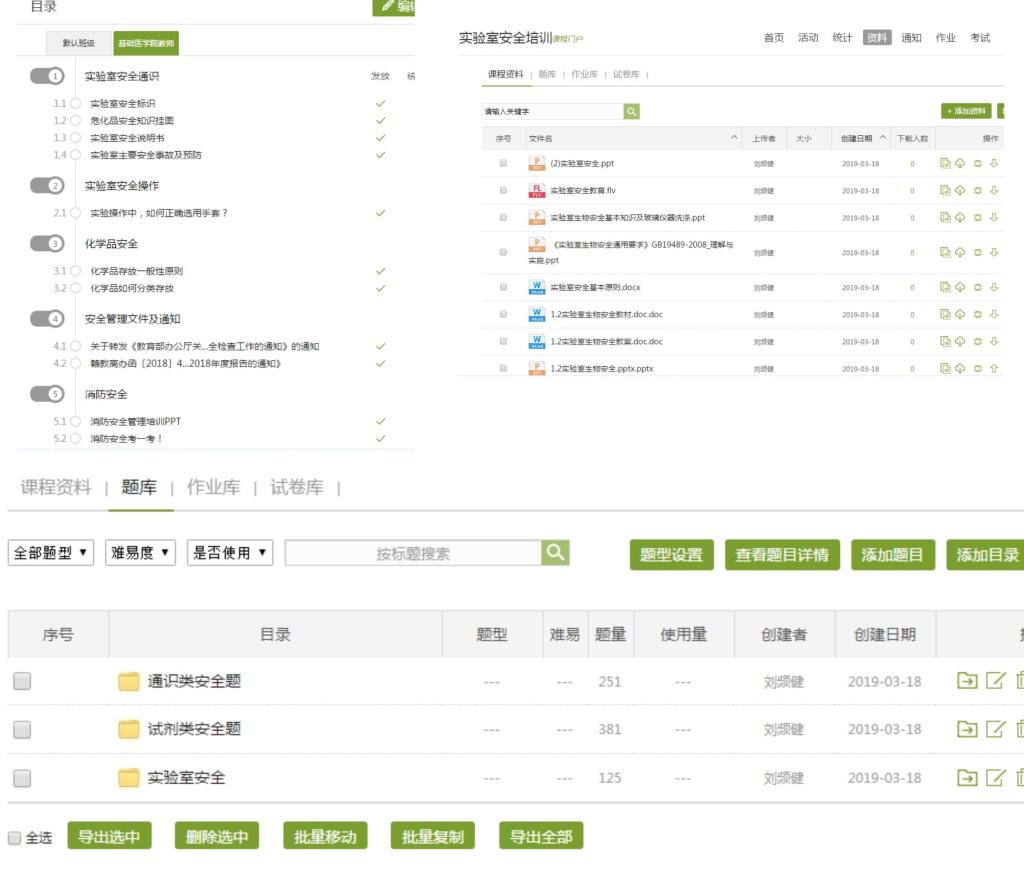Click search icon beside the file keyword field
This screenshot has height=879, width=1024.
click(631, 111)
